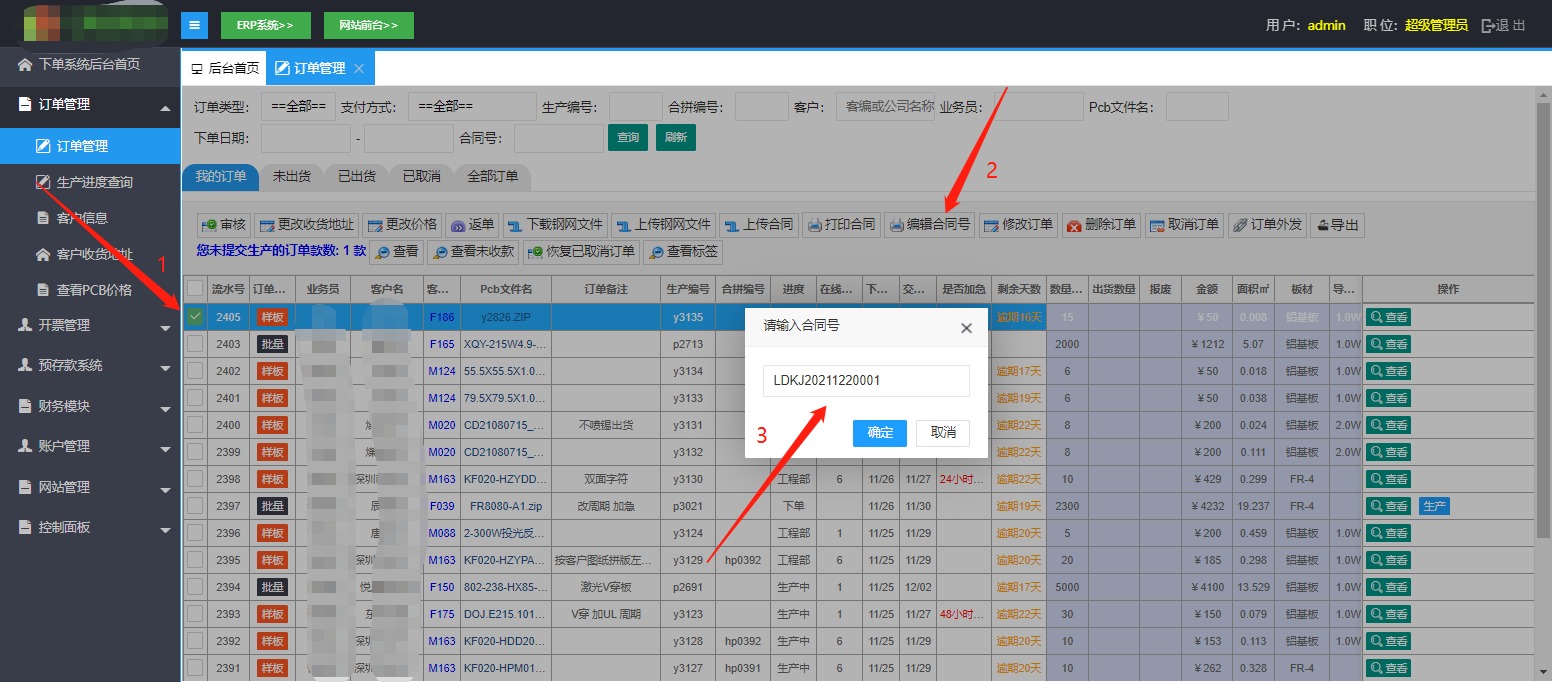Screen dimensions: 1552x682
Task: Click 查看 for order 2403
Action: [1388, 344]
